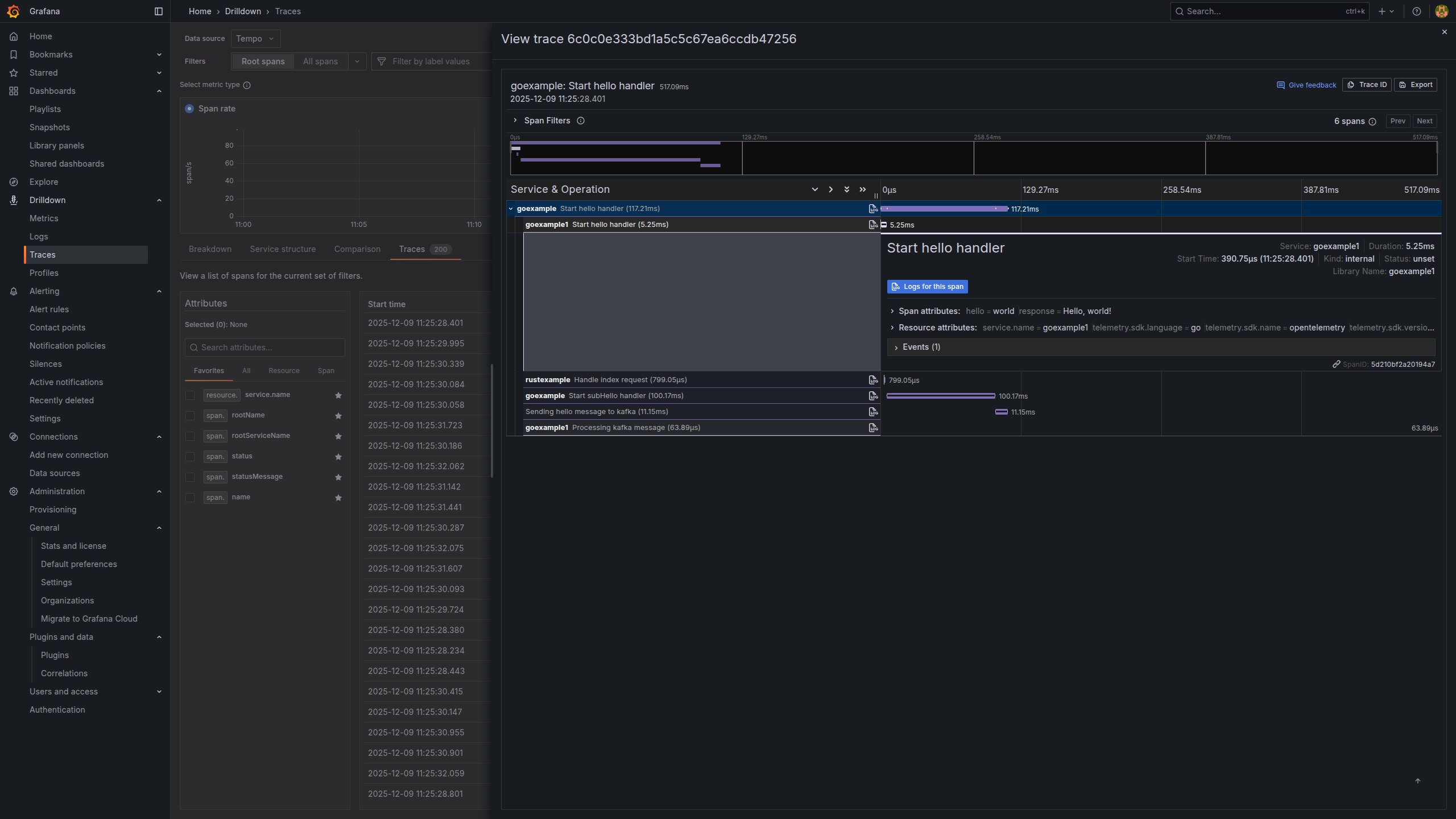Check the span rootName checkbox
The height and width of the screenshot is (819, 1456).
pos(190,416)
